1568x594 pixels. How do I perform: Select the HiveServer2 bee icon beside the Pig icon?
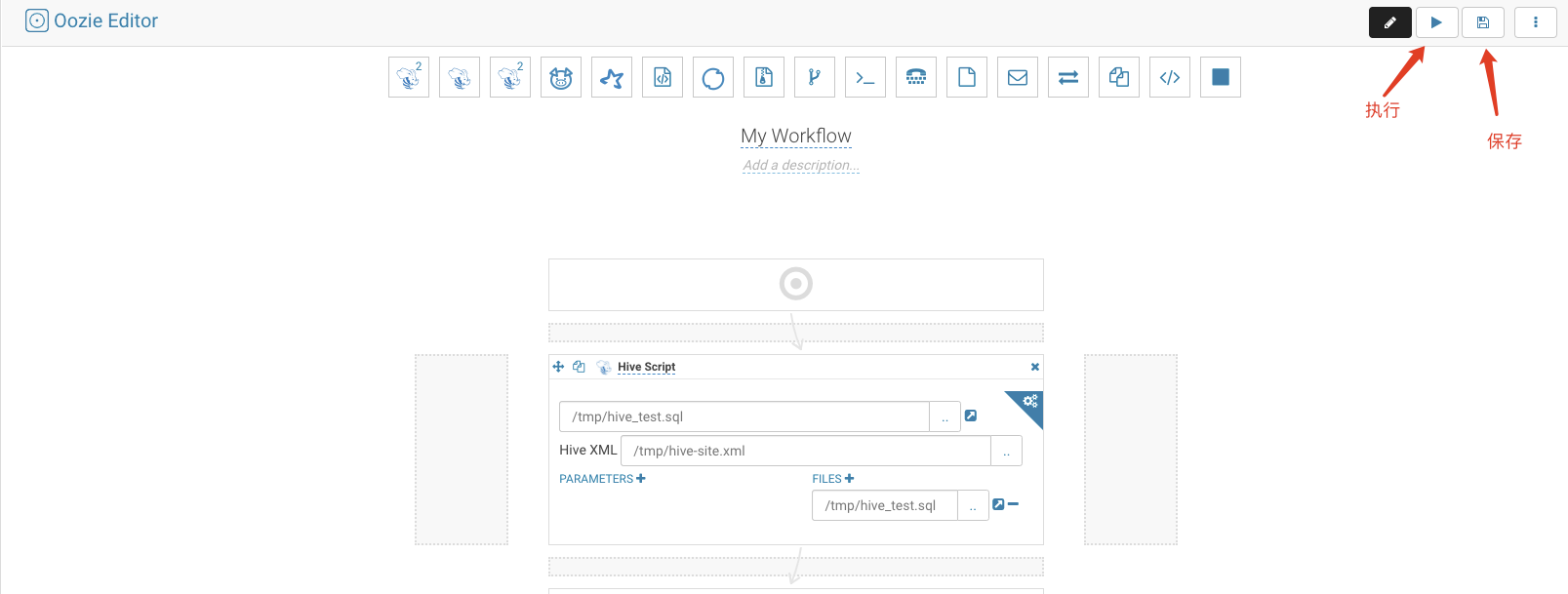coord(510,77)
